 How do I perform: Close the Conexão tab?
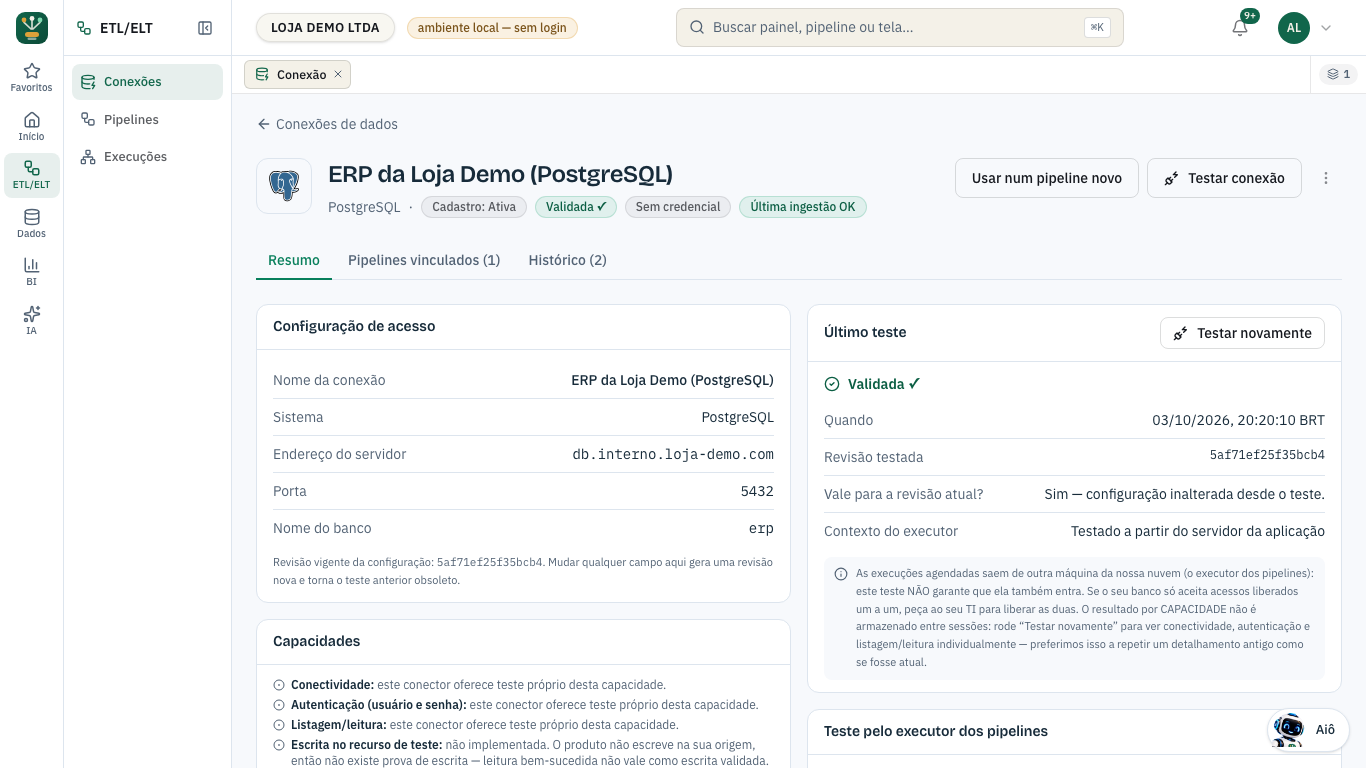tap(338, 74)
